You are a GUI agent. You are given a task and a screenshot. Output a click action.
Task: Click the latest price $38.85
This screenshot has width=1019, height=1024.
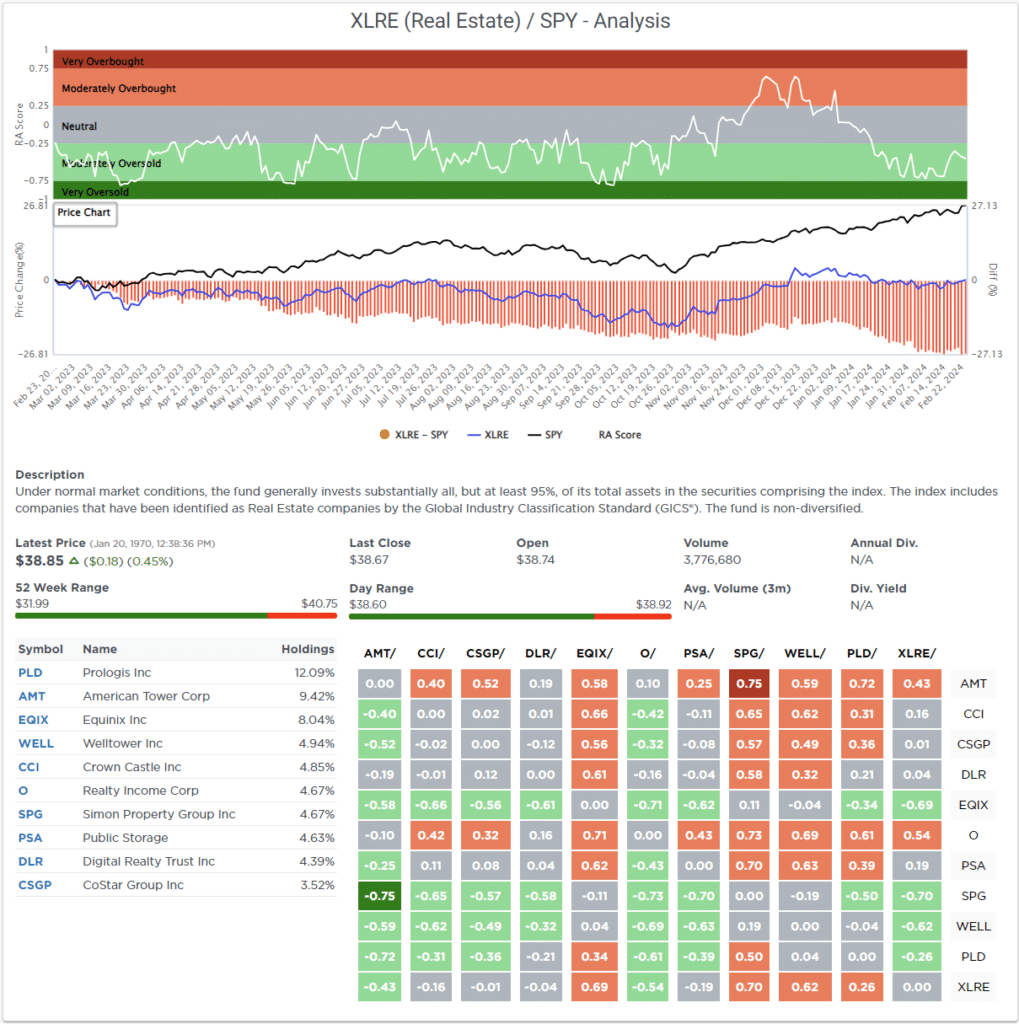click(x=40, y=561)
